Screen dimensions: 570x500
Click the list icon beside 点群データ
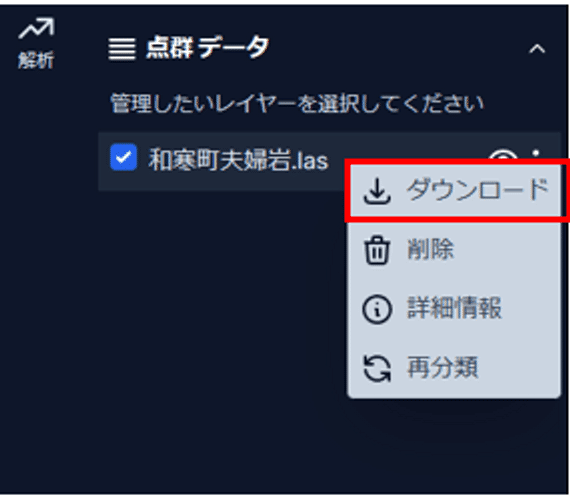tap(122, 49)
